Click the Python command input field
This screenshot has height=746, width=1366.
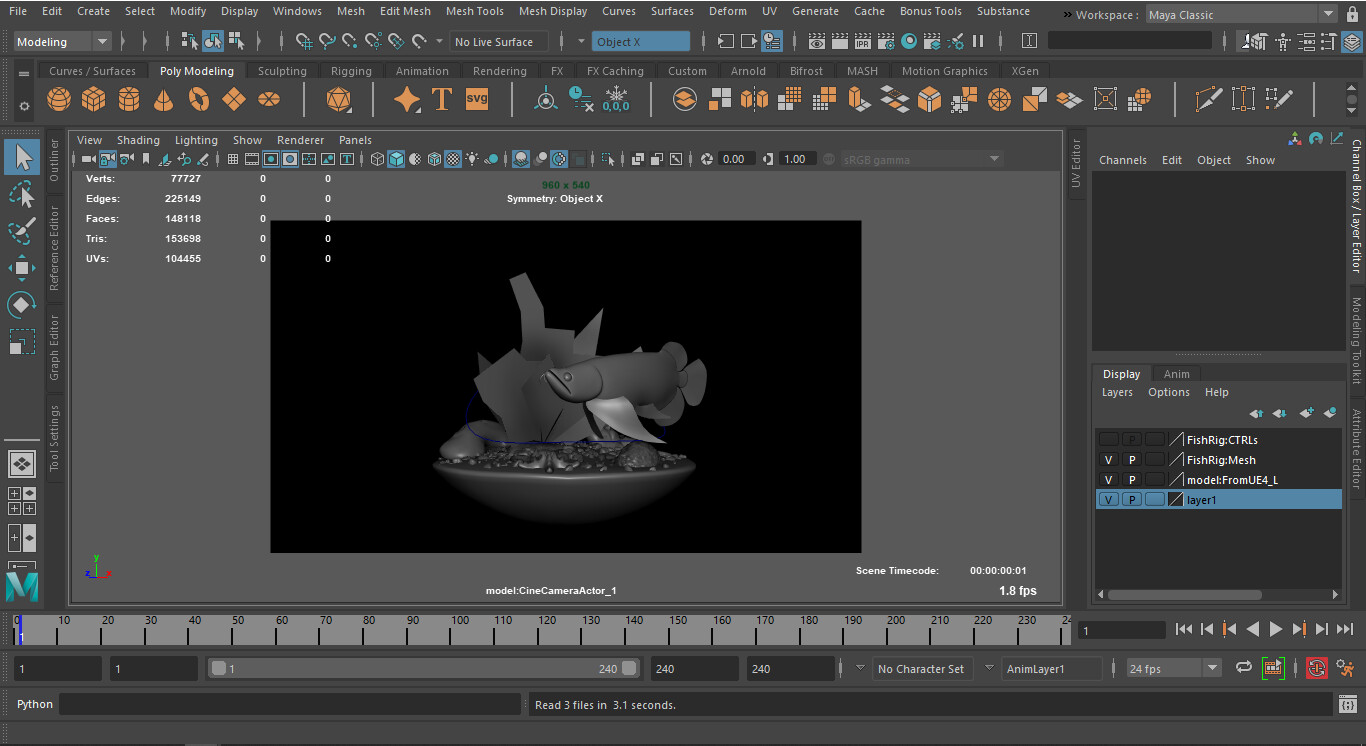(290, 704)
